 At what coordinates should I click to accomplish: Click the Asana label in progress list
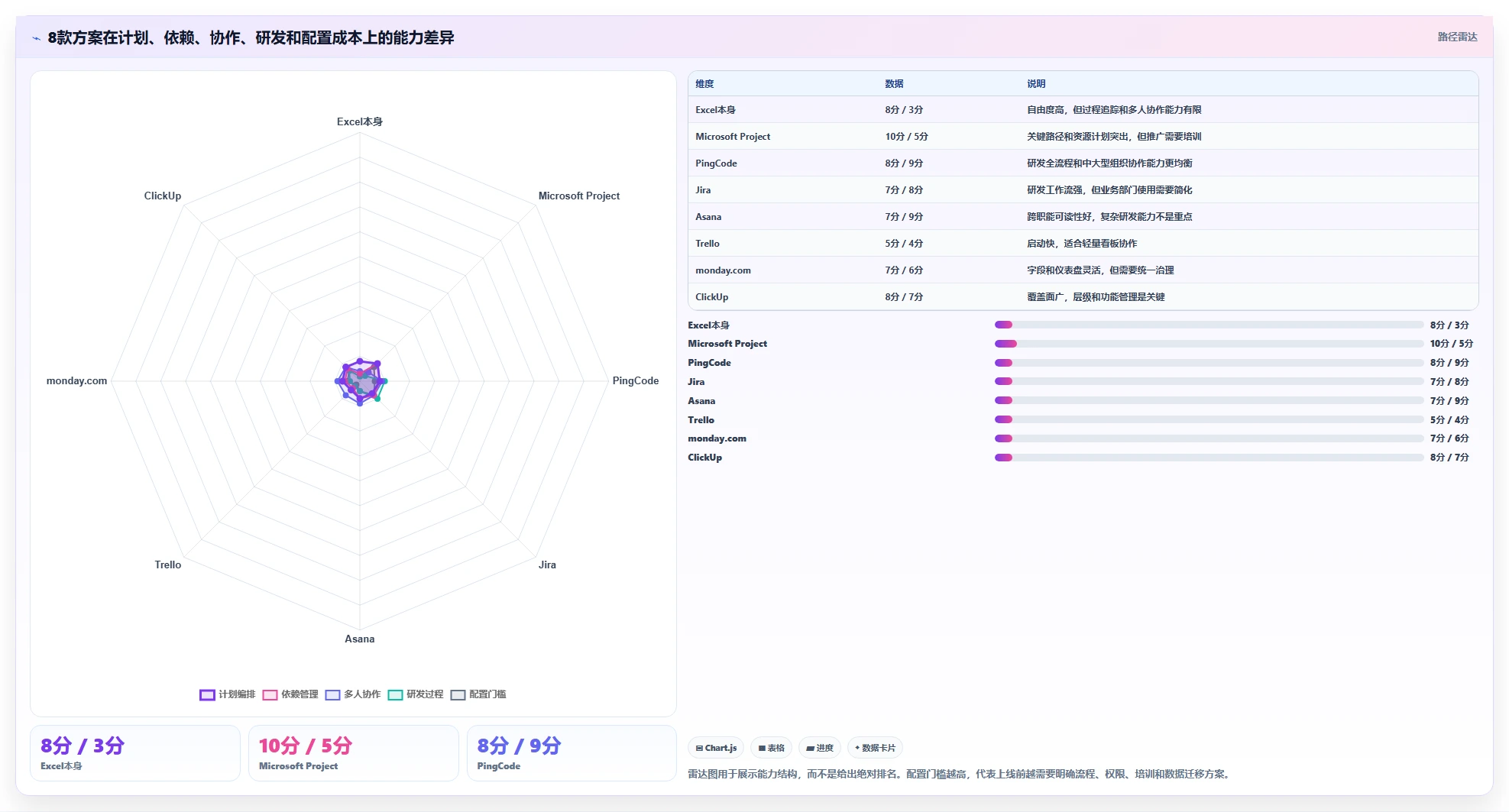click(701, 401)
